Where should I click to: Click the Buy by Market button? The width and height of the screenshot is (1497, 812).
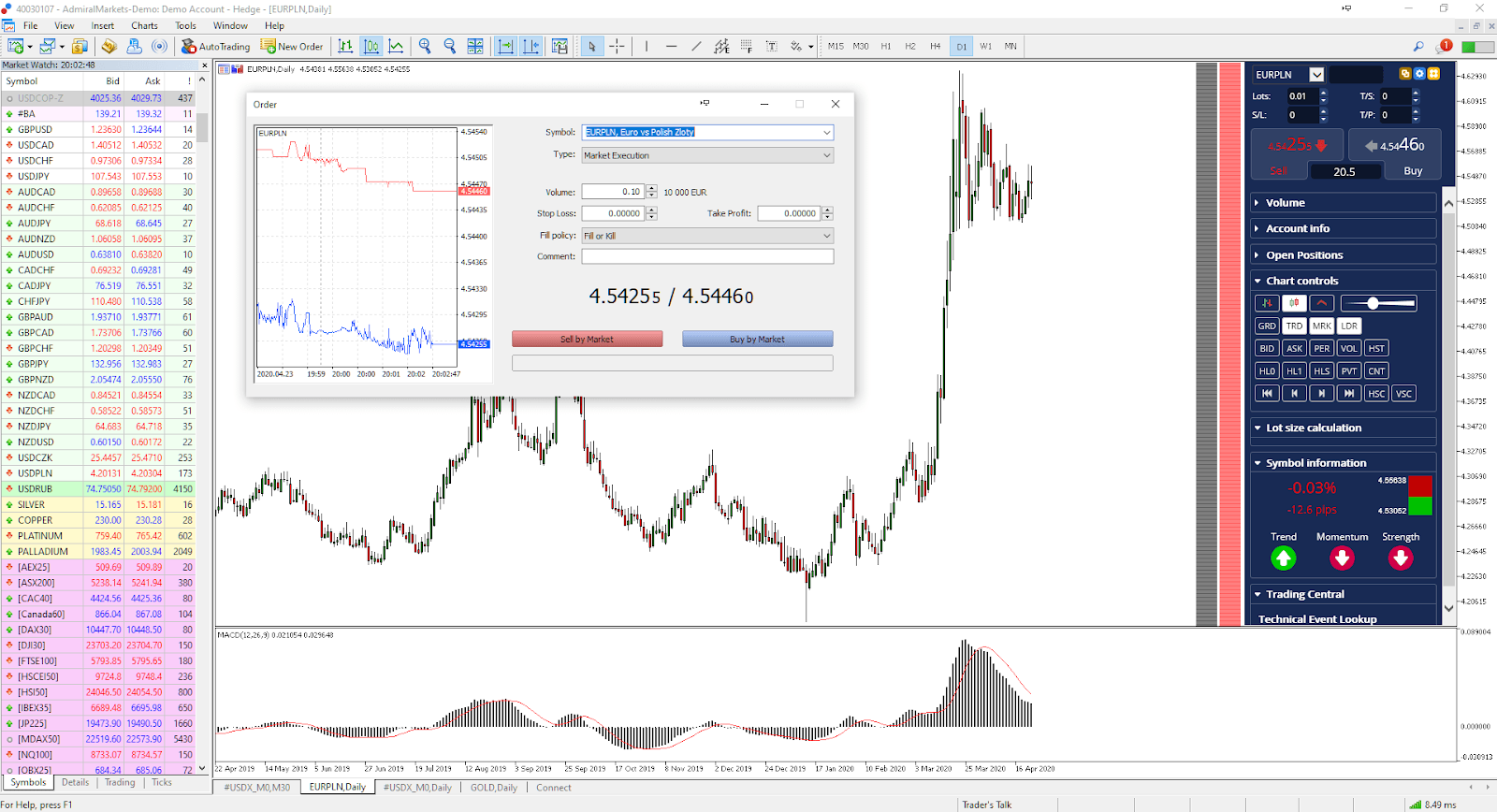point(757,340)
